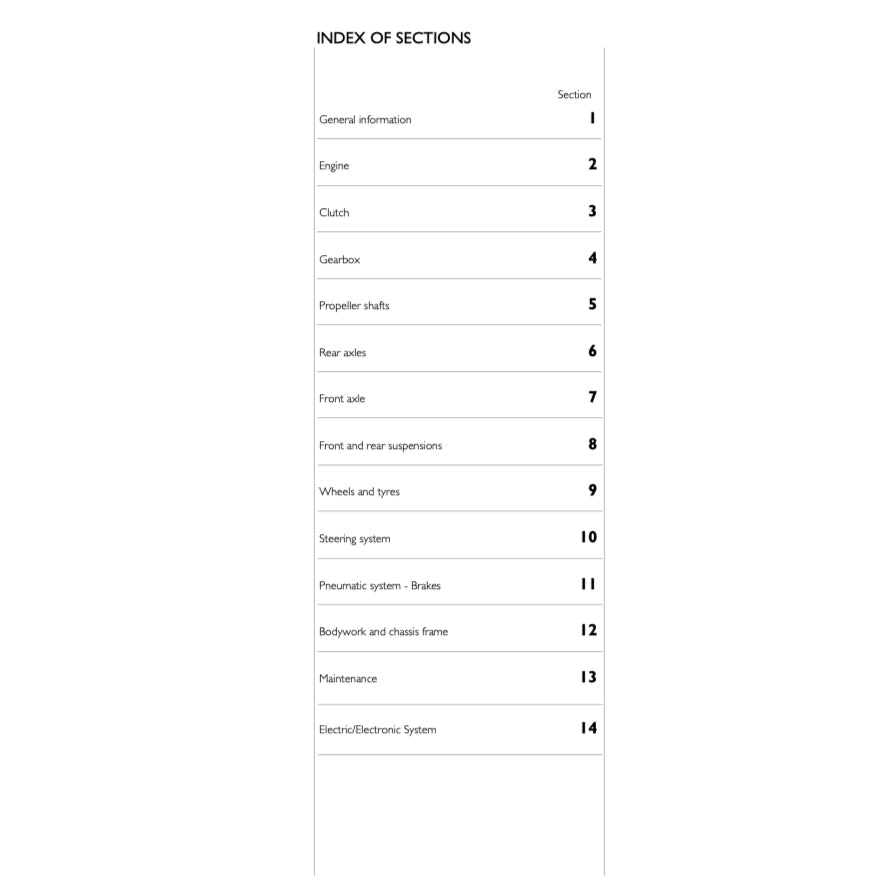This screenshot has width=891, height=891.
Task: Go to the Steering system section
Action: 354,539
